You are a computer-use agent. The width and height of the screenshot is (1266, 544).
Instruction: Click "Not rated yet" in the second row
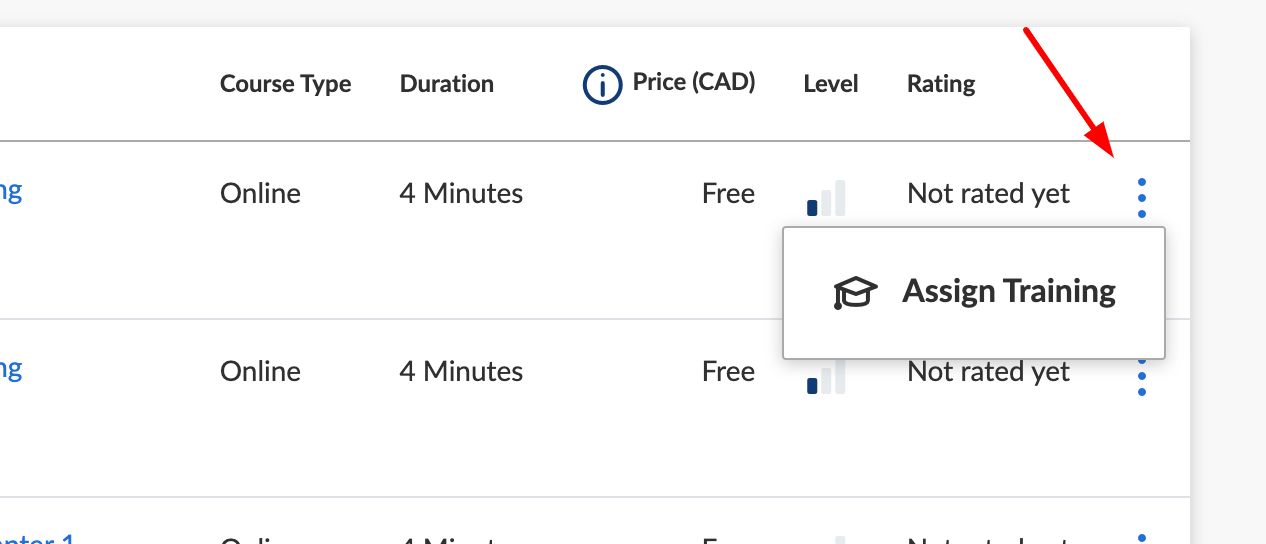[x=988, y=372]
